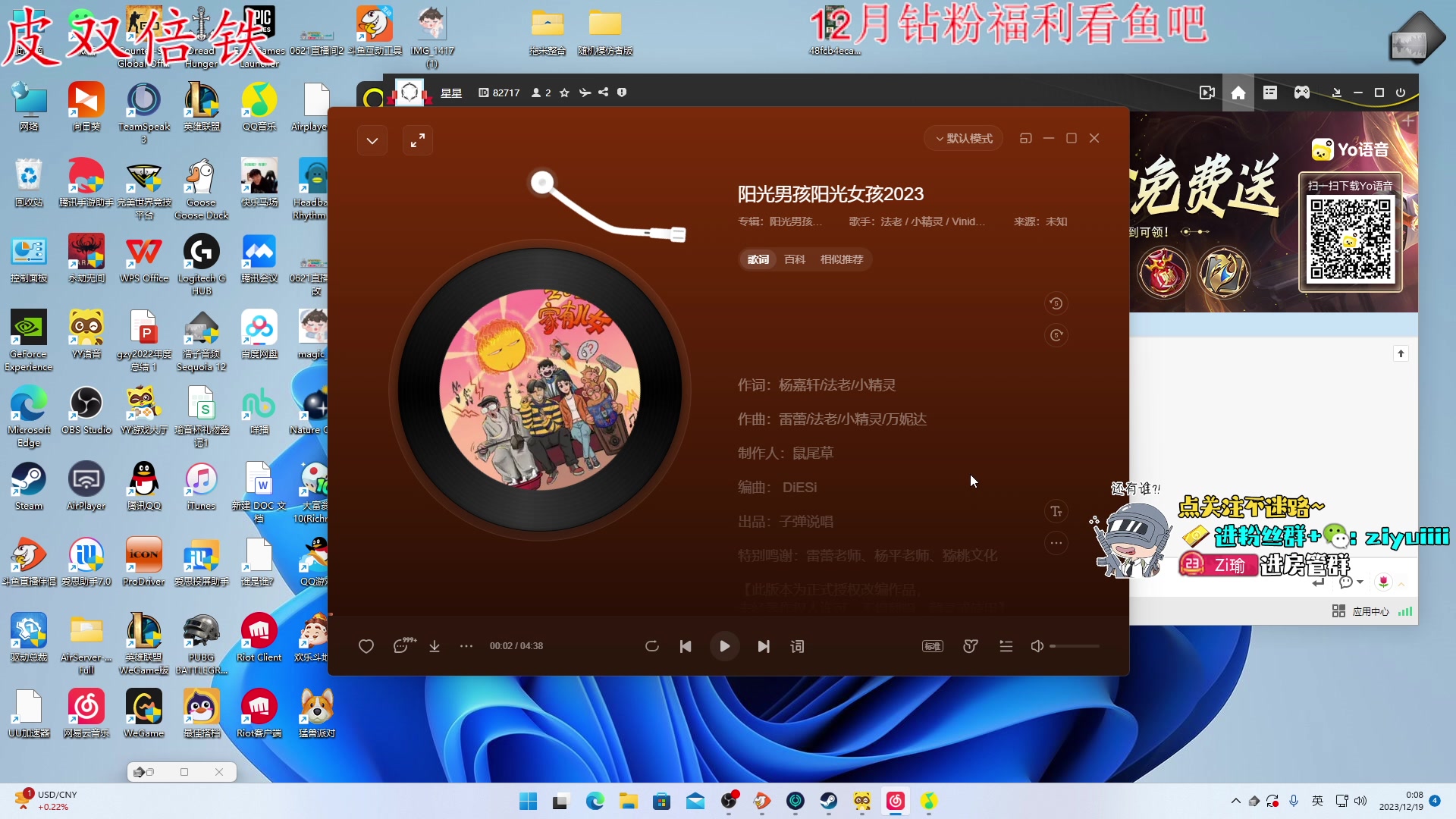Open lyrics font size settings

[1056, 512]
